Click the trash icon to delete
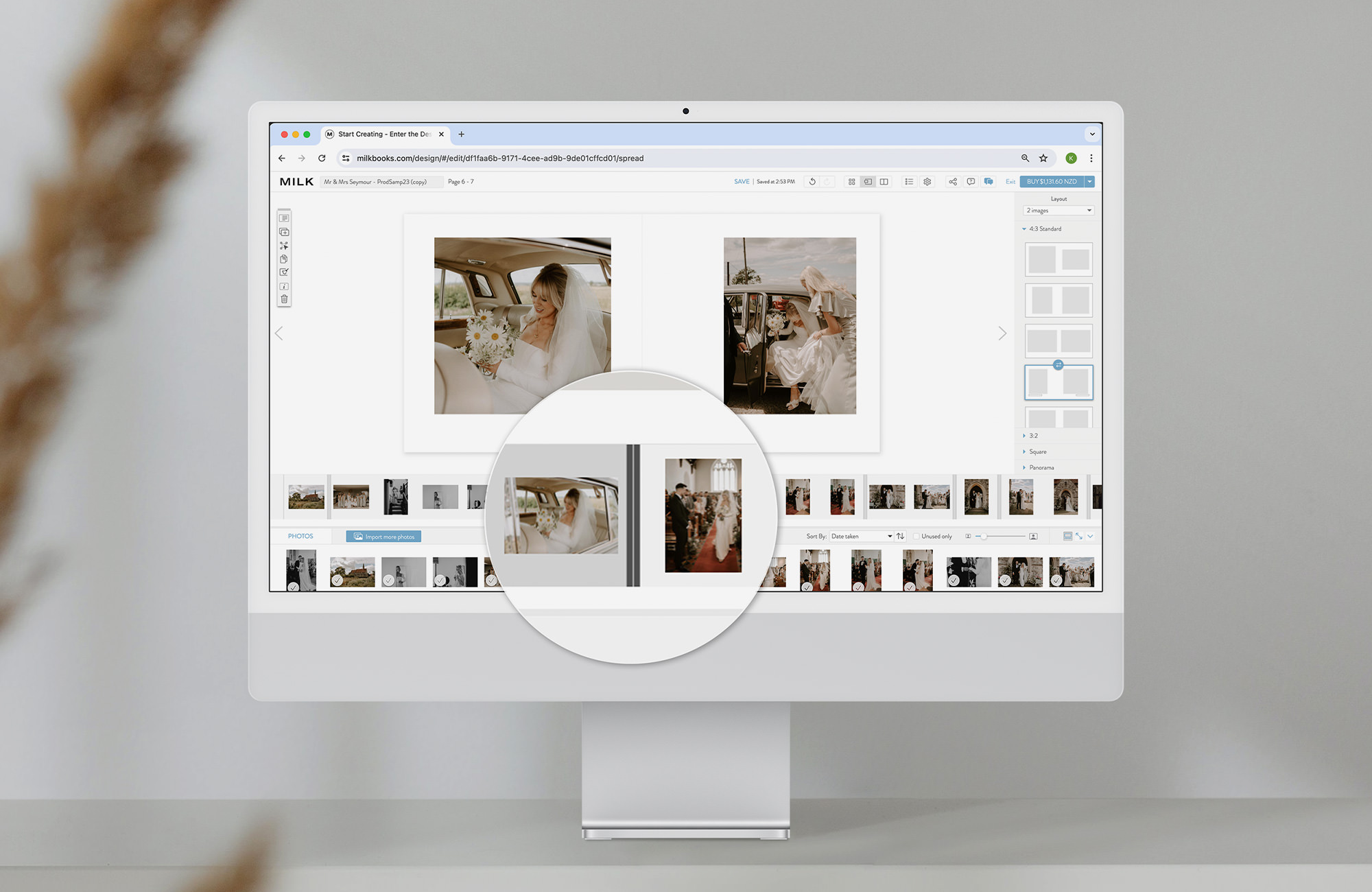 pos(284,298)
